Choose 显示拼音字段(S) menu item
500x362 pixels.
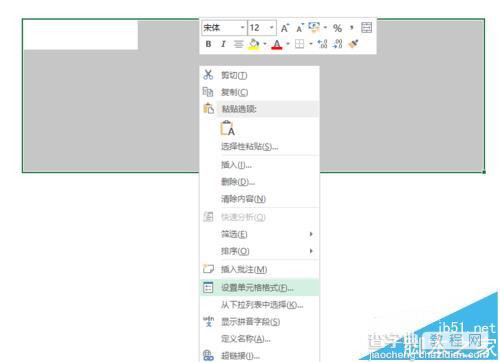259,322
